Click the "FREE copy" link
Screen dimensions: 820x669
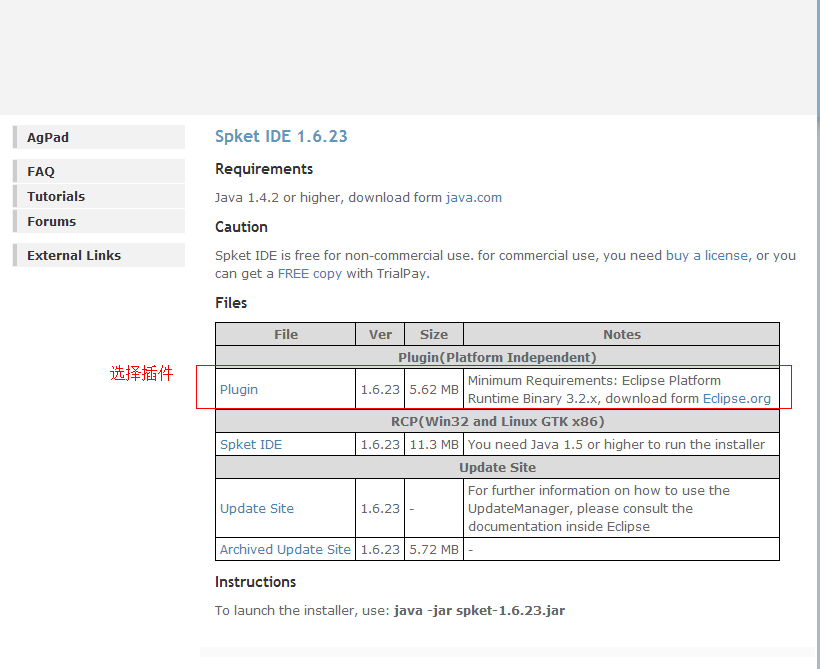(x=310, y=274)
